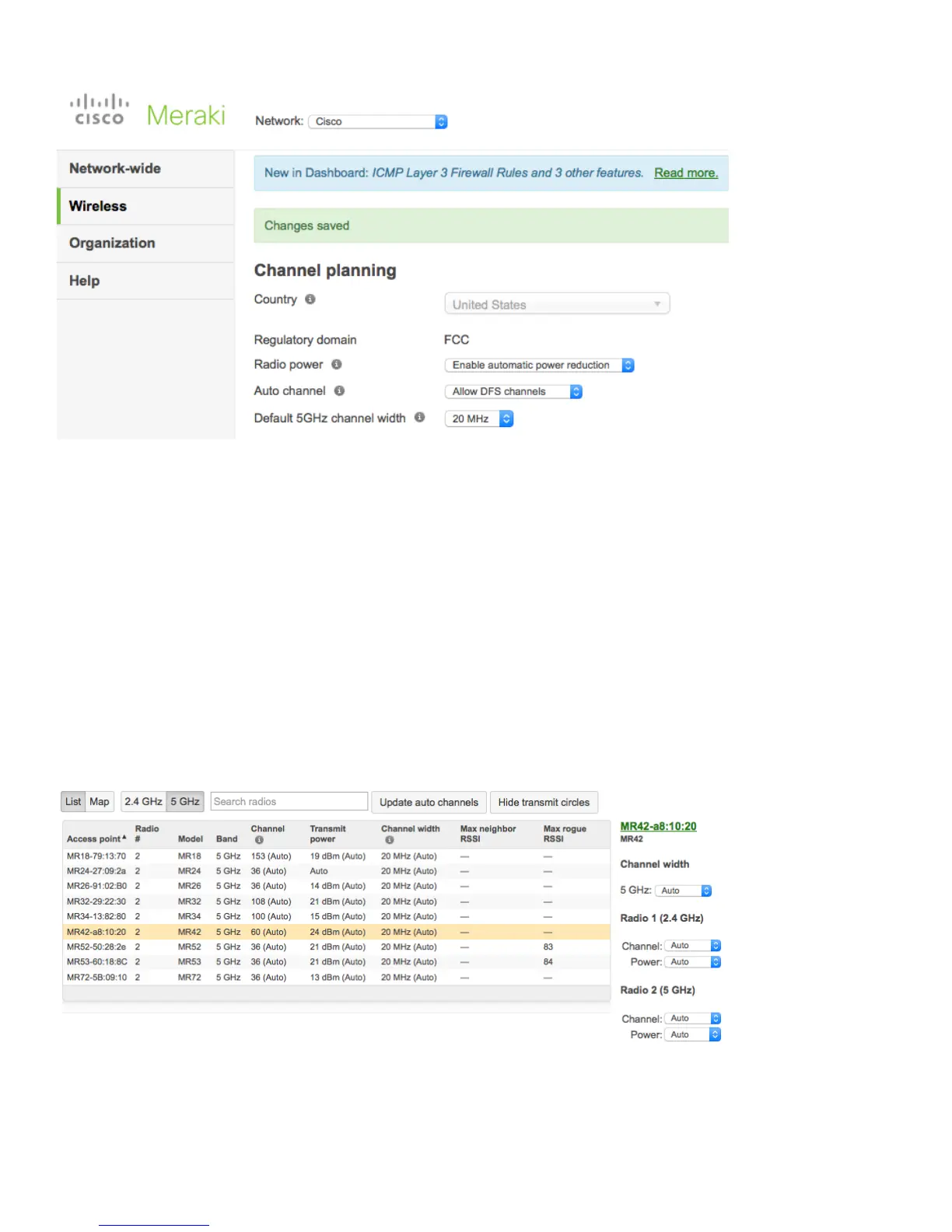Image resolution: width=952 pixels, height=1232 pixels.
Task: Open the Organization menu
Action: tap(145, 243)
